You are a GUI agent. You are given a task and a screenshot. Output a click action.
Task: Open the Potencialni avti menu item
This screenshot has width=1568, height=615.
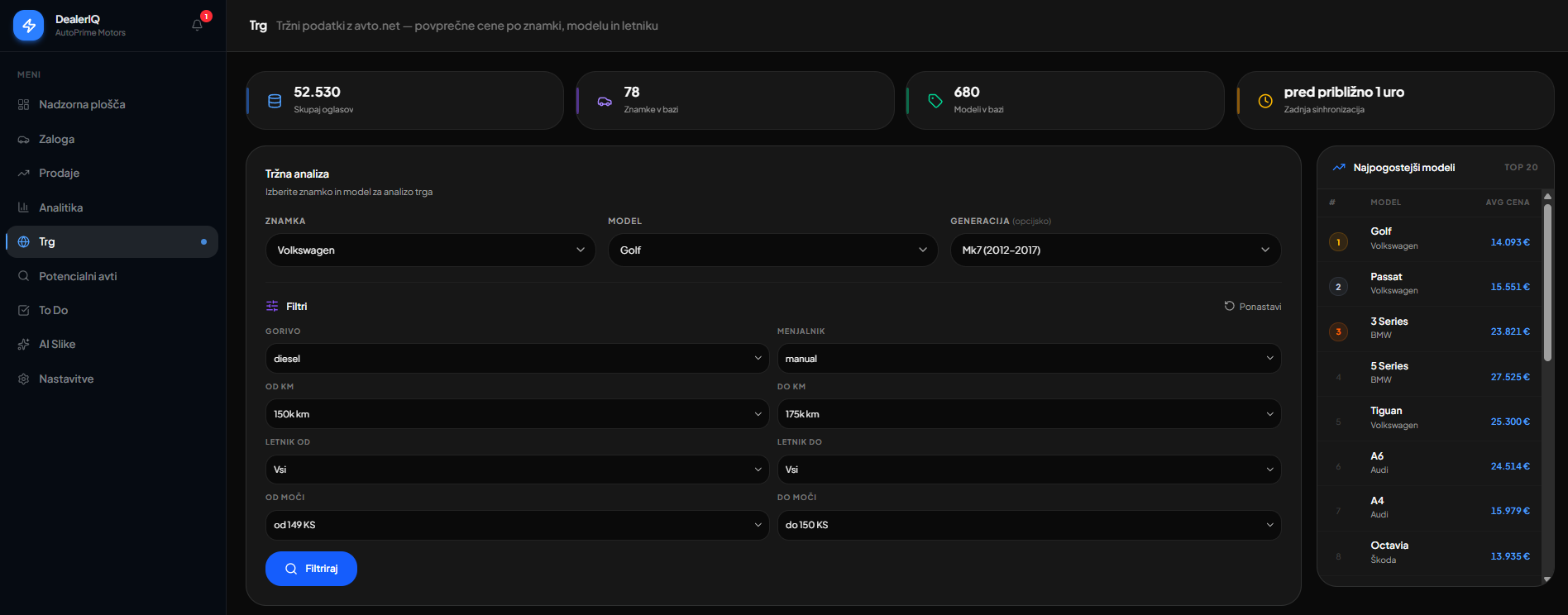tap(78, 276)
